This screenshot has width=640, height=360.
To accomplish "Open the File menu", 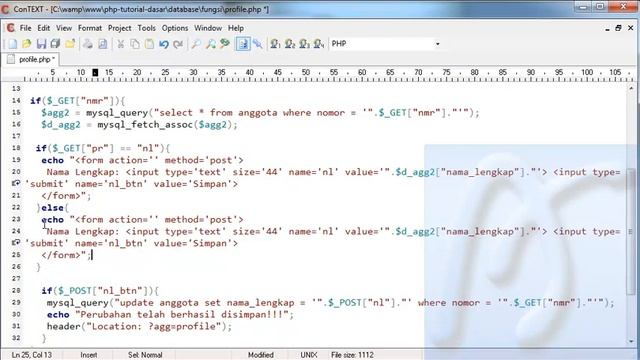I will tap(25, 28).
